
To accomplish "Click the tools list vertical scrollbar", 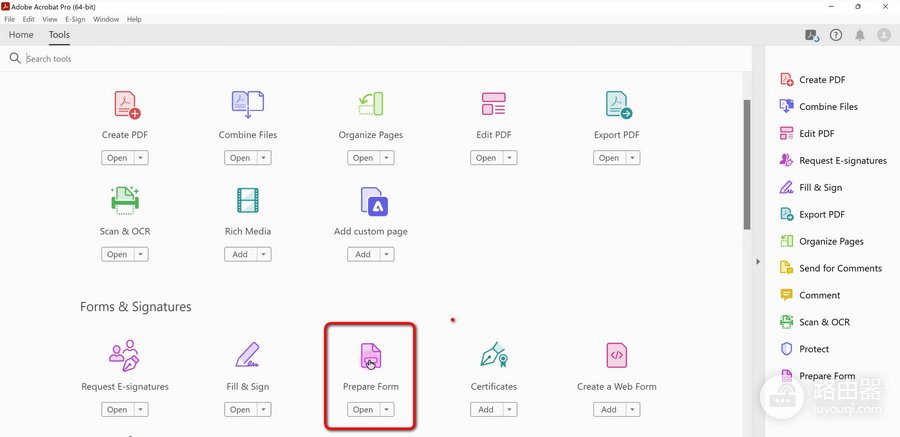I will tap(747, 165).
